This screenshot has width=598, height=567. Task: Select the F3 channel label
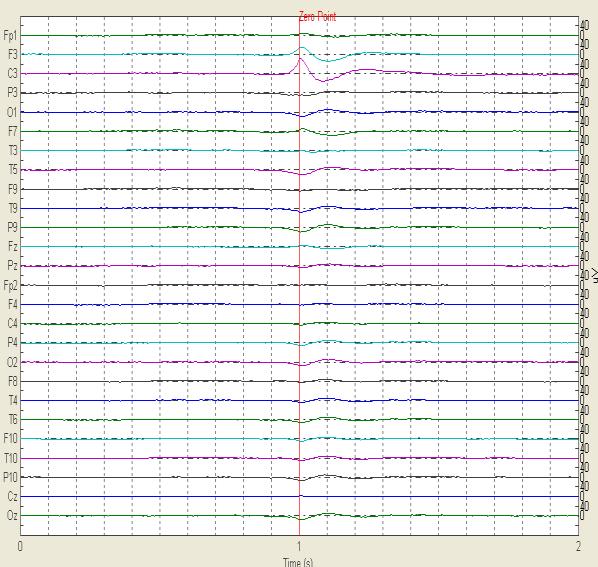point(13,55)
